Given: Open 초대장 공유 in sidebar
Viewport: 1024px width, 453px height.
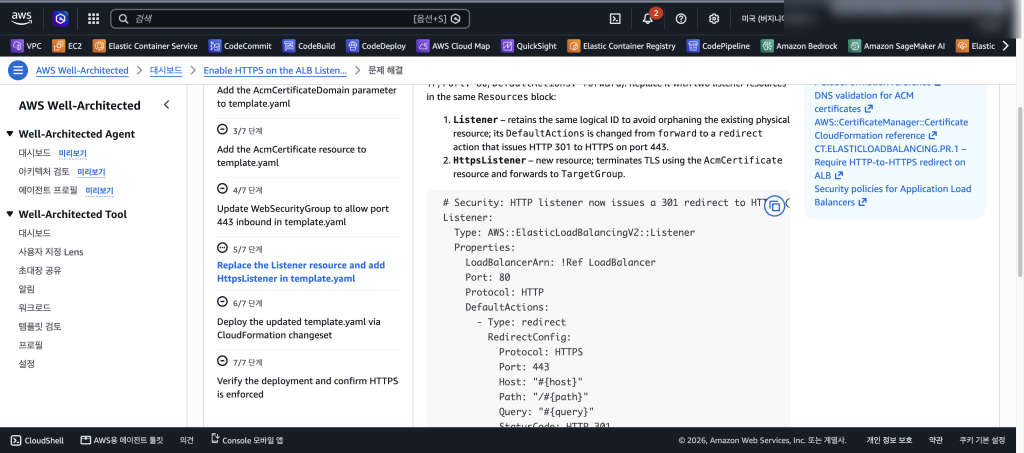Looking at the screenshot, I should click(x=40, y=270).
